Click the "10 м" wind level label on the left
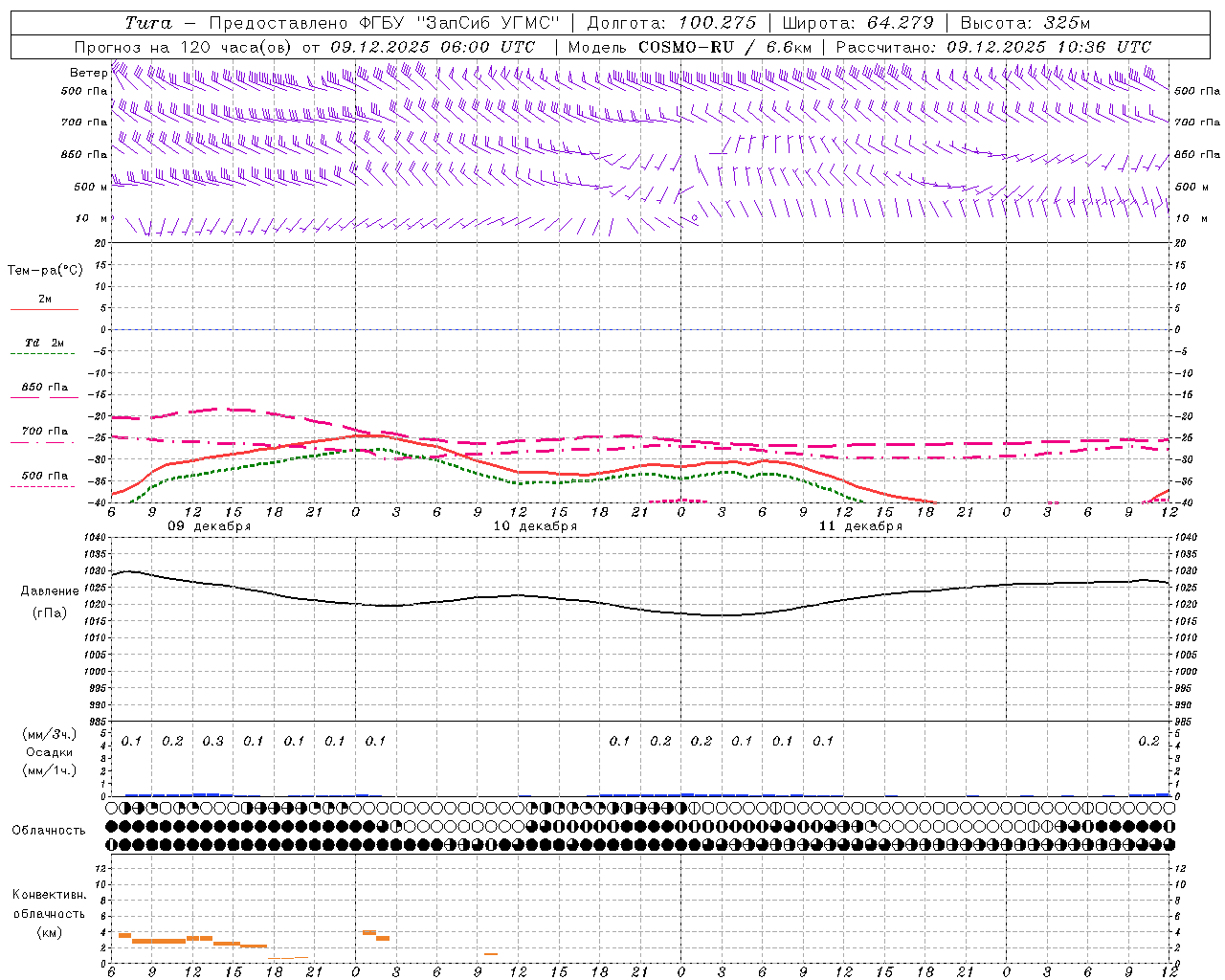The image size is (1225, 980). point(91,218)
